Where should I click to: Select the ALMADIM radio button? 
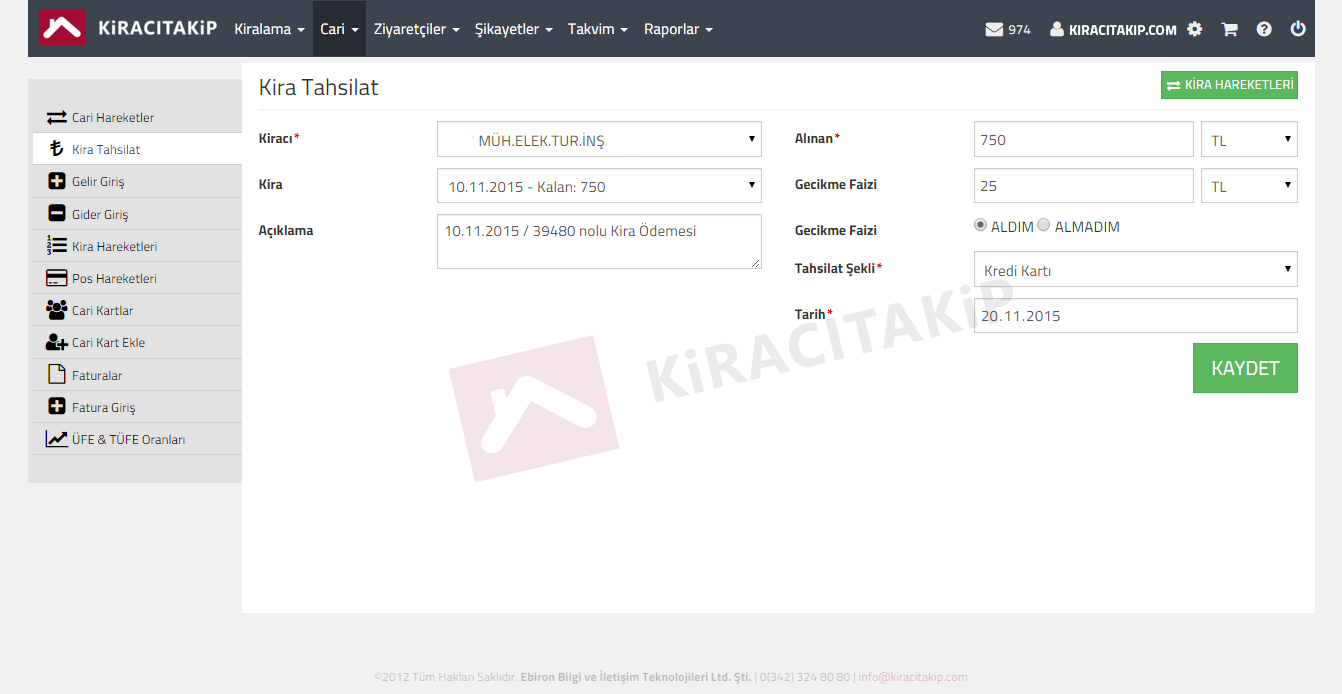coord(1044,225)
